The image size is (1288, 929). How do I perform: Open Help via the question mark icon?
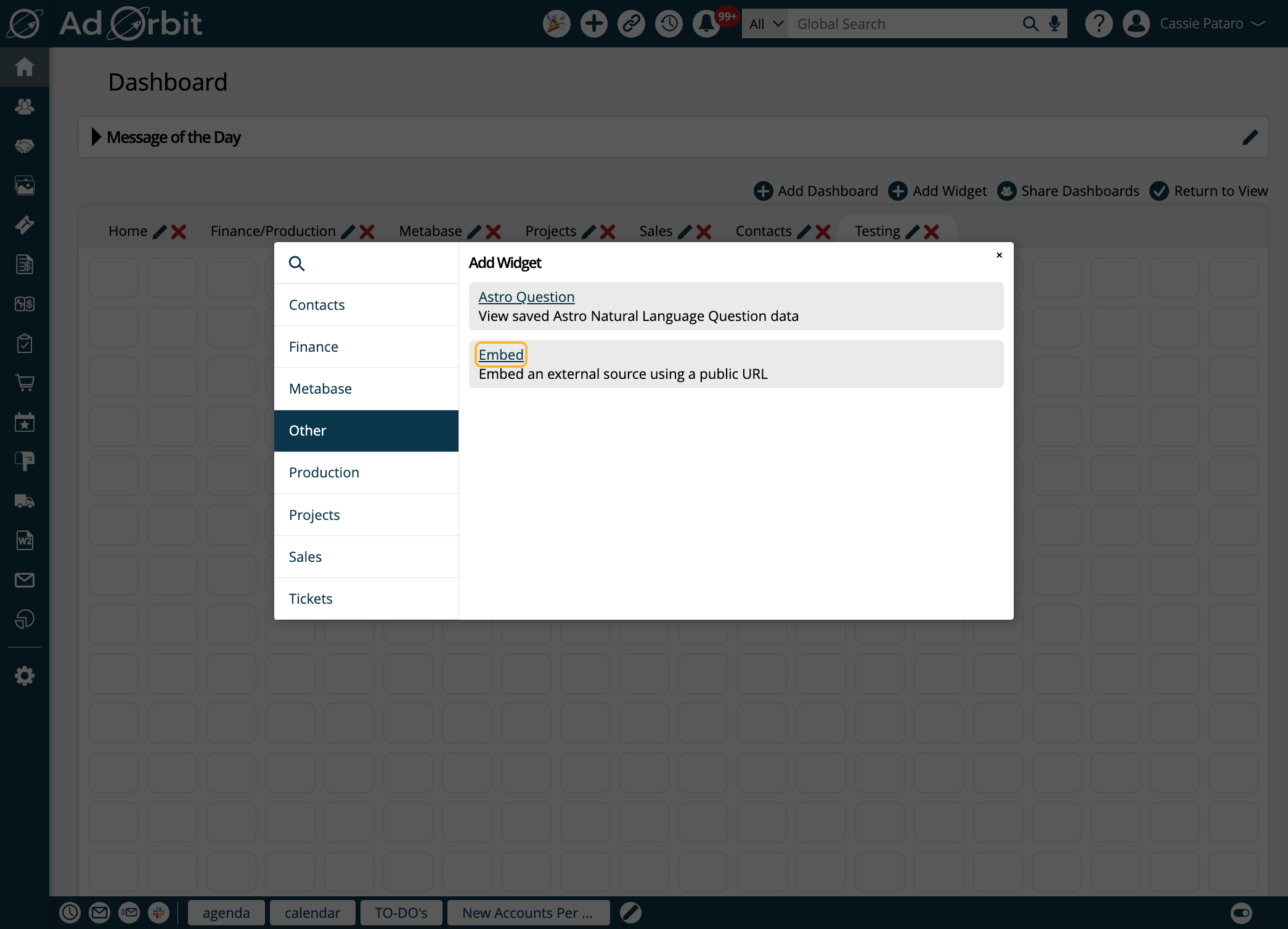coord(1098,23)
